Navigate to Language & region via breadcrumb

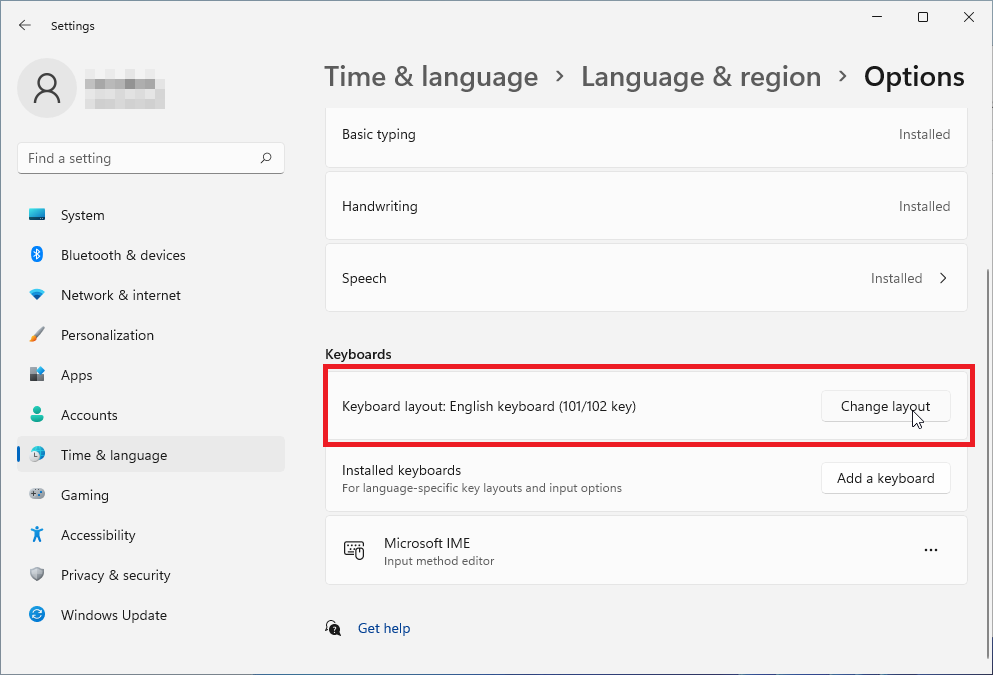[701, 76]
